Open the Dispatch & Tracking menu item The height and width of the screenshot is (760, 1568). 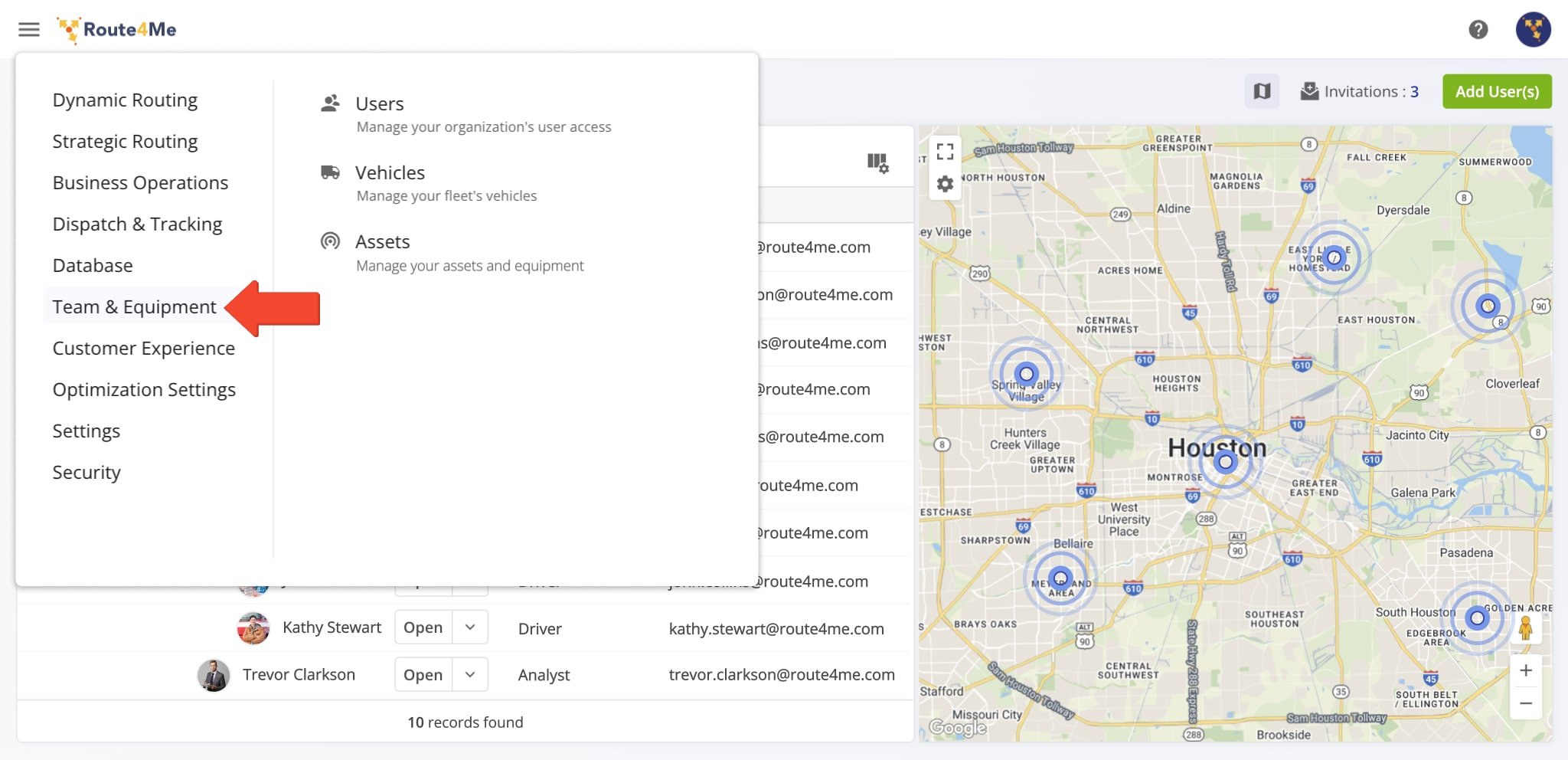(x=136, y=224)
